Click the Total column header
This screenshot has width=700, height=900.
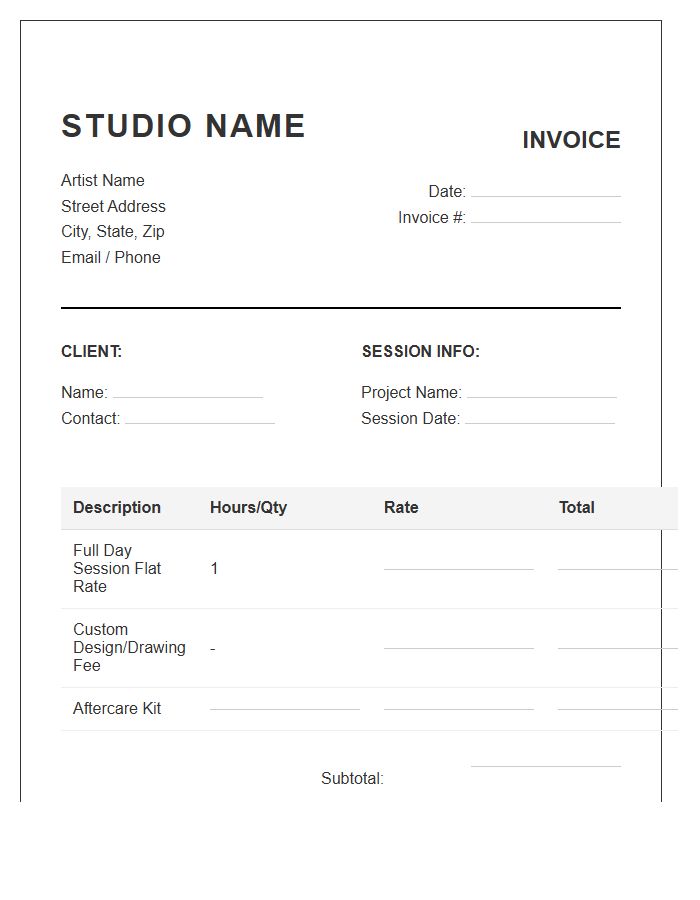tap(577, 507)
